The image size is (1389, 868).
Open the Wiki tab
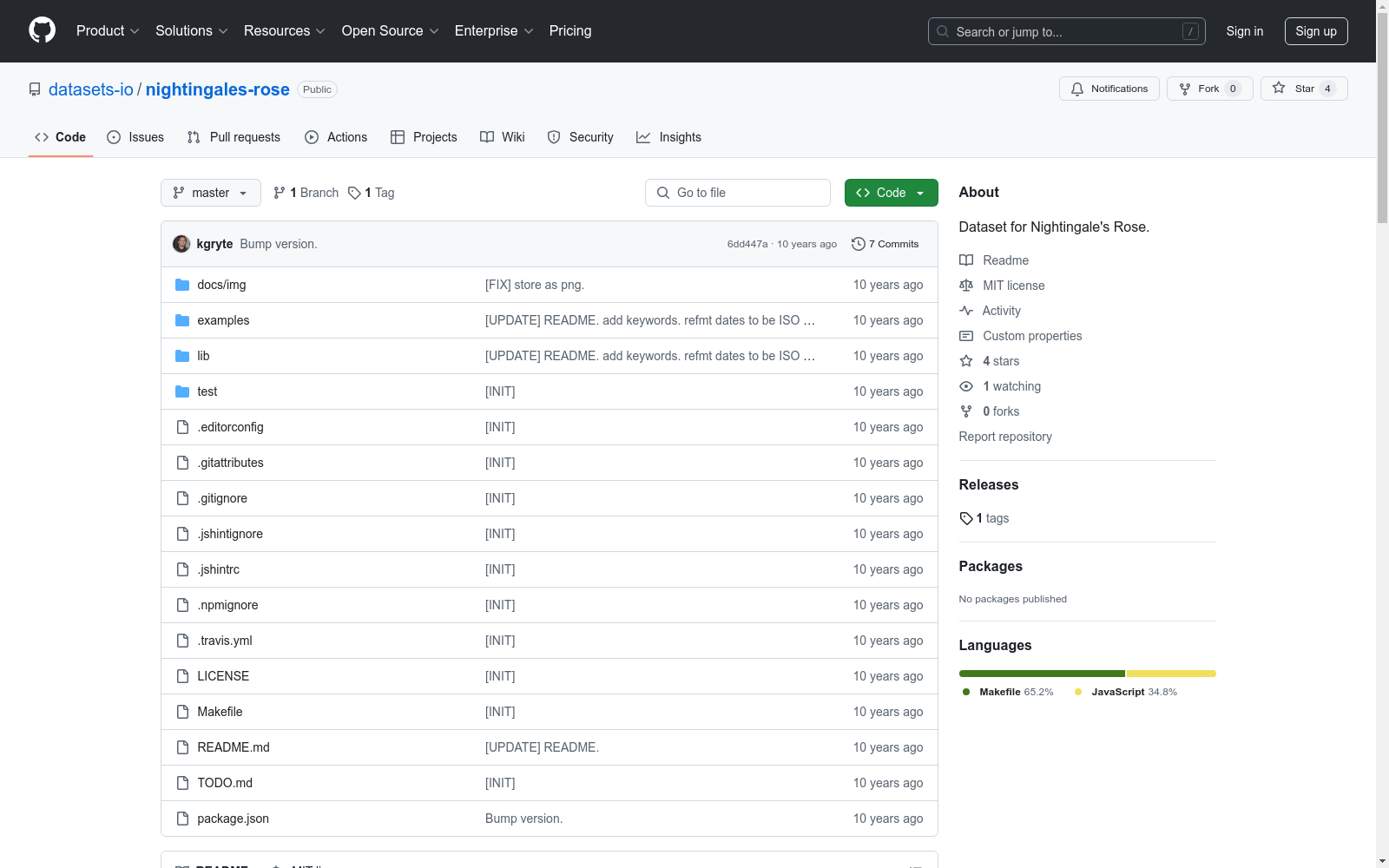(503, 137)
